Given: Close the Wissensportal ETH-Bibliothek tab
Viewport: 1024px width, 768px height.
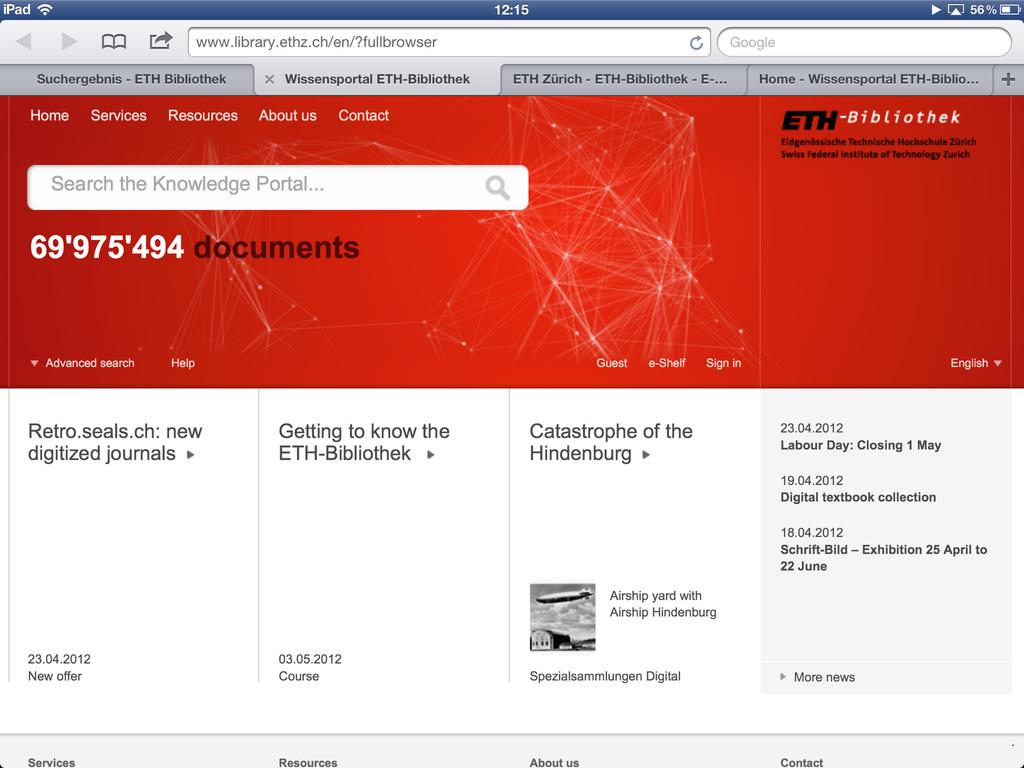Looking at the screenshot, I should pyautogui.click(x=269, y=79).
